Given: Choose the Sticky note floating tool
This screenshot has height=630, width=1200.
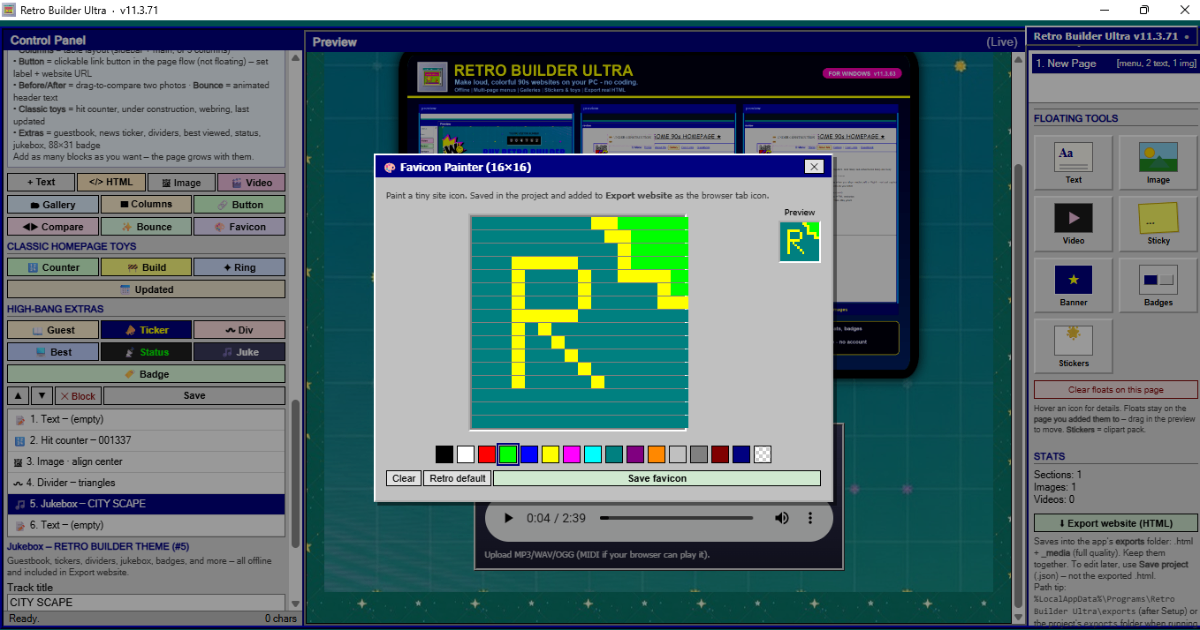Looking at the screenshot, I should tap(1158, 222).
